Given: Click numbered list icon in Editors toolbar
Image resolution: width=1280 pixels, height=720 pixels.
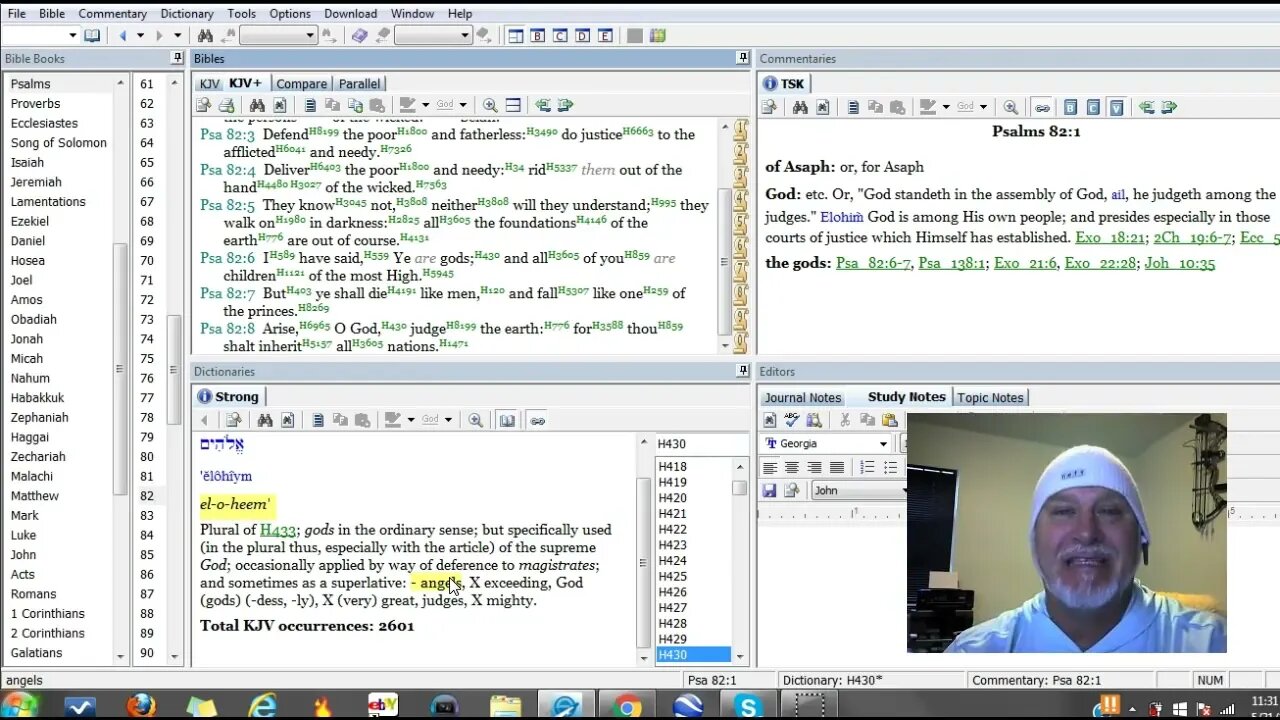Looking at the screenshot, I should [x=867, y=467].
